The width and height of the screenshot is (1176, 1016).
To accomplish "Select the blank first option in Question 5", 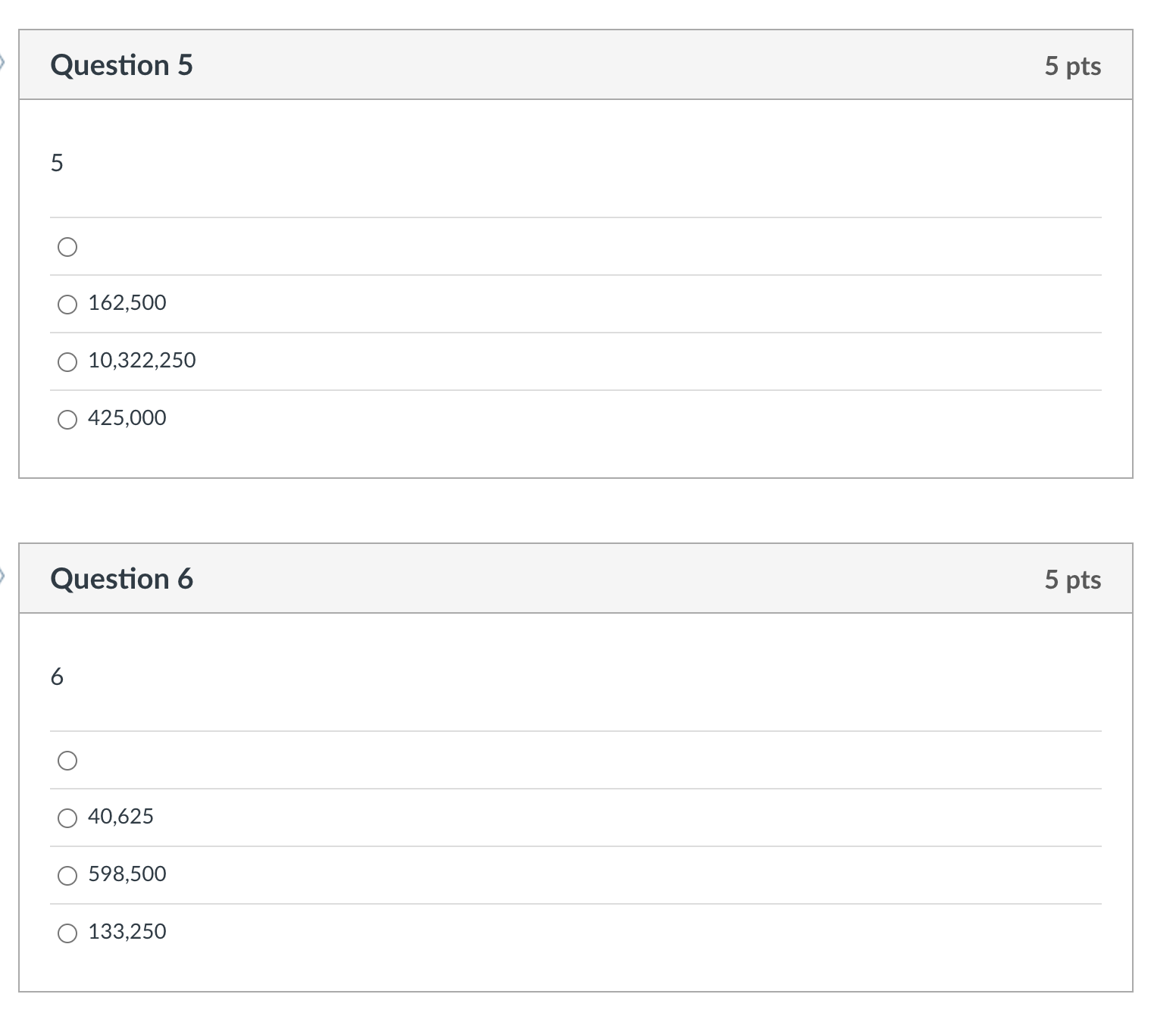I will [67, 247].
